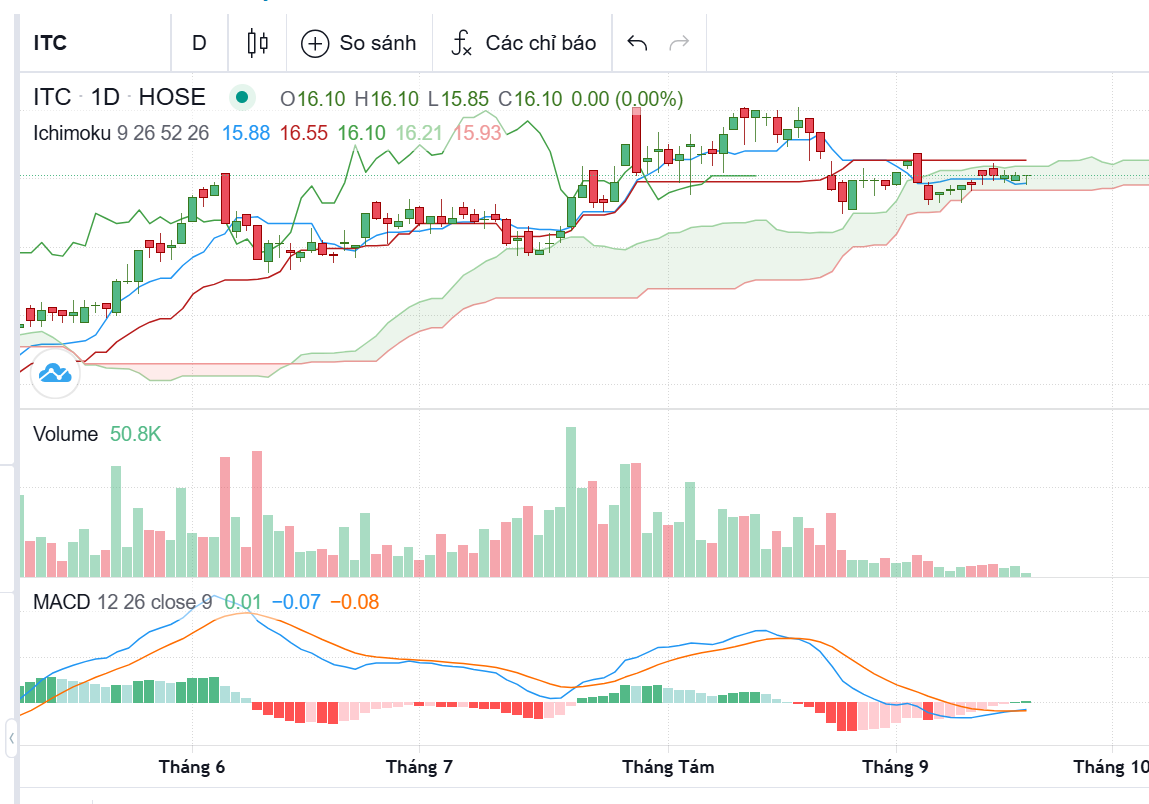1149x804 pixels.
Task: Click the blue cloud logo icon
Action: coord(55,374)
